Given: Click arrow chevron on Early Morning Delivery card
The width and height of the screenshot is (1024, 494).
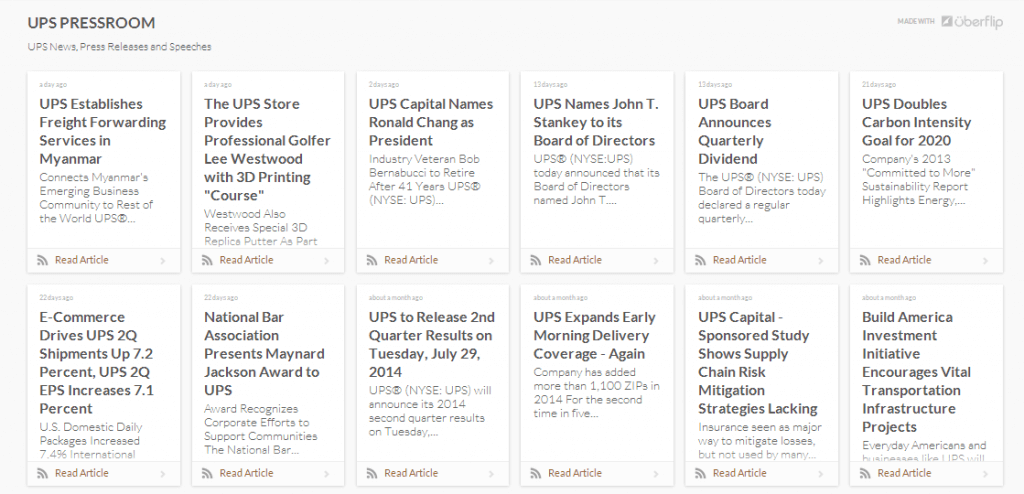Looking at the screenshot, I should point(656,473).
